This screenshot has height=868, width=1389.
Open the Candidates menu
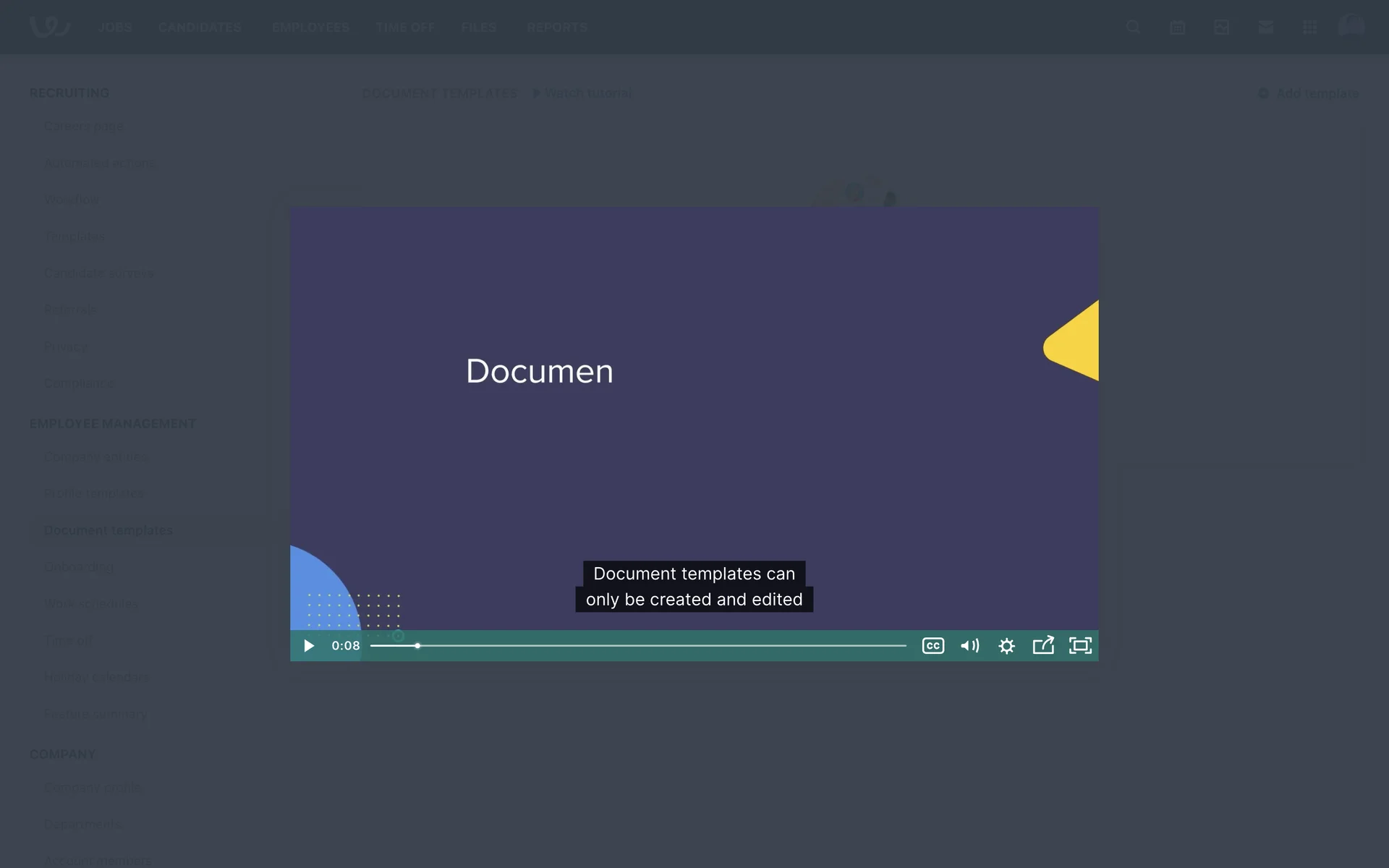pyautogui.click(x=200, y=27)
